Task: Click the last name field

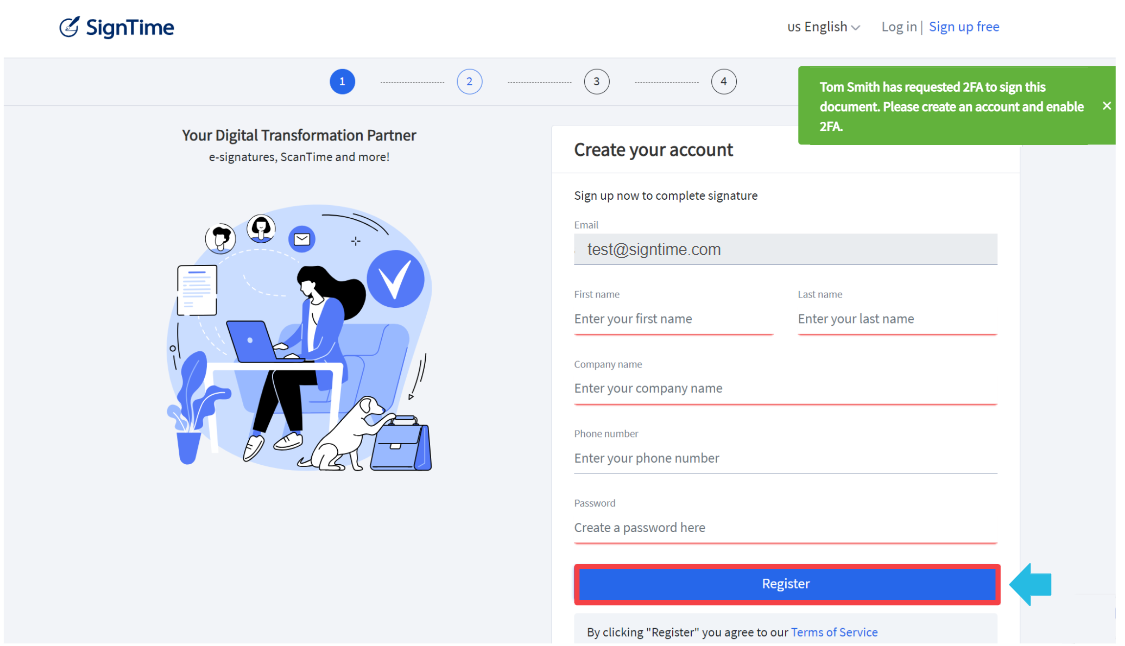Action: [x=896, y=318]
